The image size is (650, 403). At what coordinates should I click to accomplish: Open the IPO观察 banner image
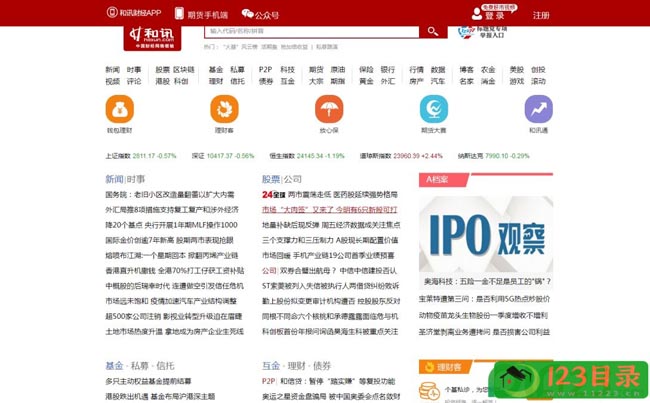point(486,234)
